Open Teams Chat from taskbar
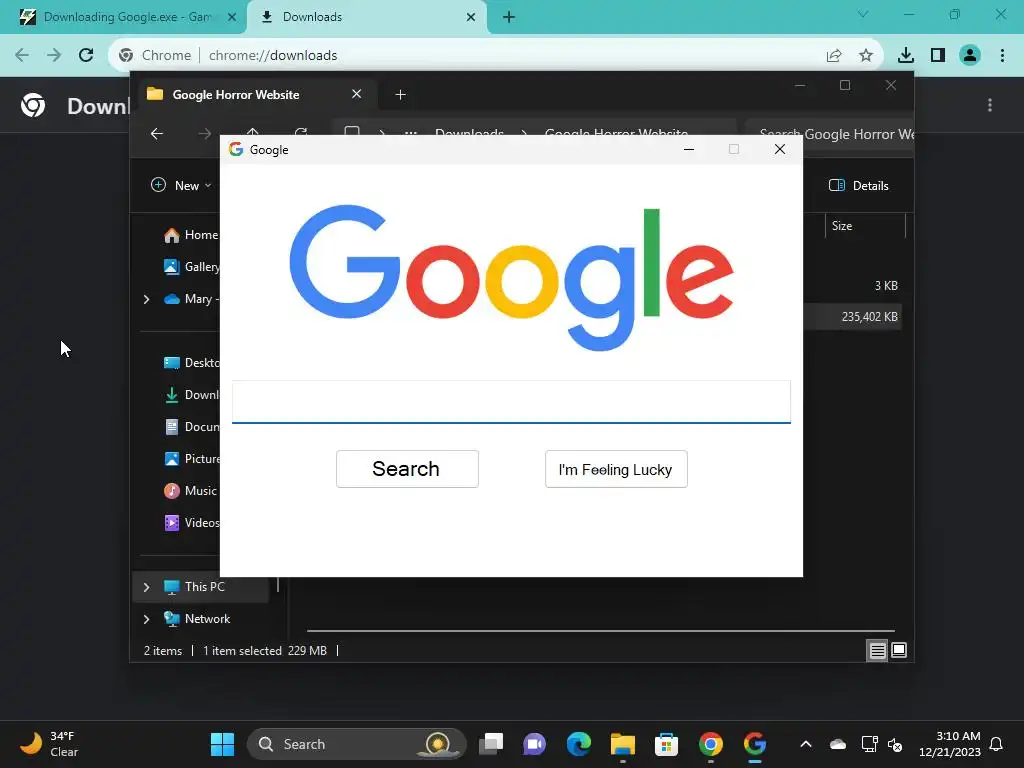This screenshot has height=768, width=1024. (x=535, y=744)
